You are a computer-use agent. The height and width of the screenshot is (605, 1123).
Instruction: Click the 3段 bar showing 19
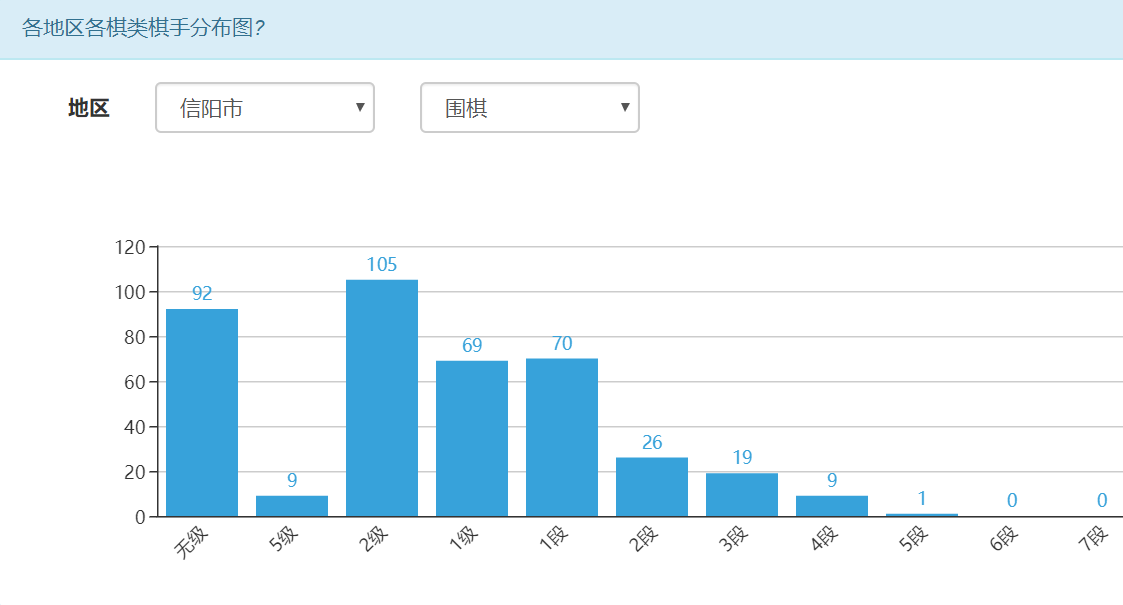tap(742, 495)
